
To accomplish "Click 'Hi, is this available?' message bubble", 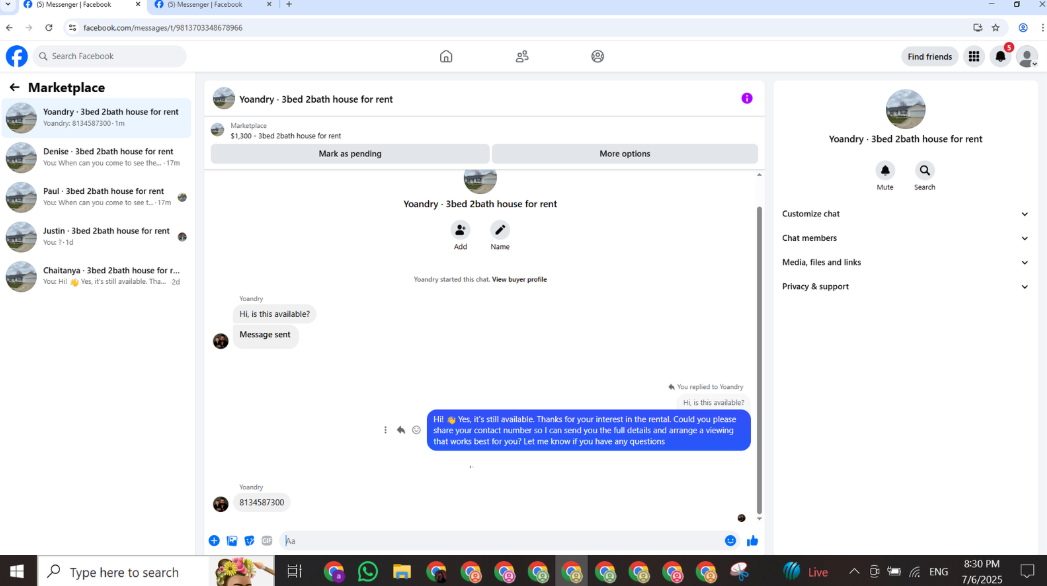I will tap(274, 314).
